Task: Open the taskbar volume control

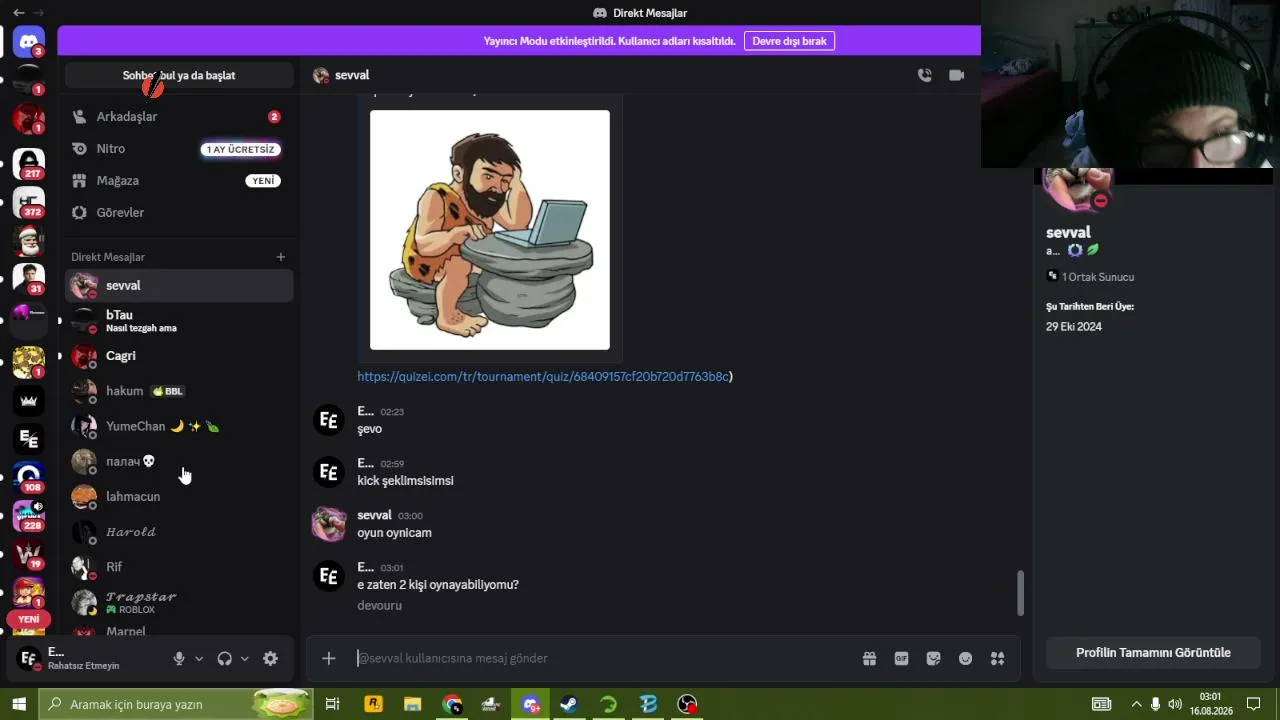Action: tap(1175, 704)
